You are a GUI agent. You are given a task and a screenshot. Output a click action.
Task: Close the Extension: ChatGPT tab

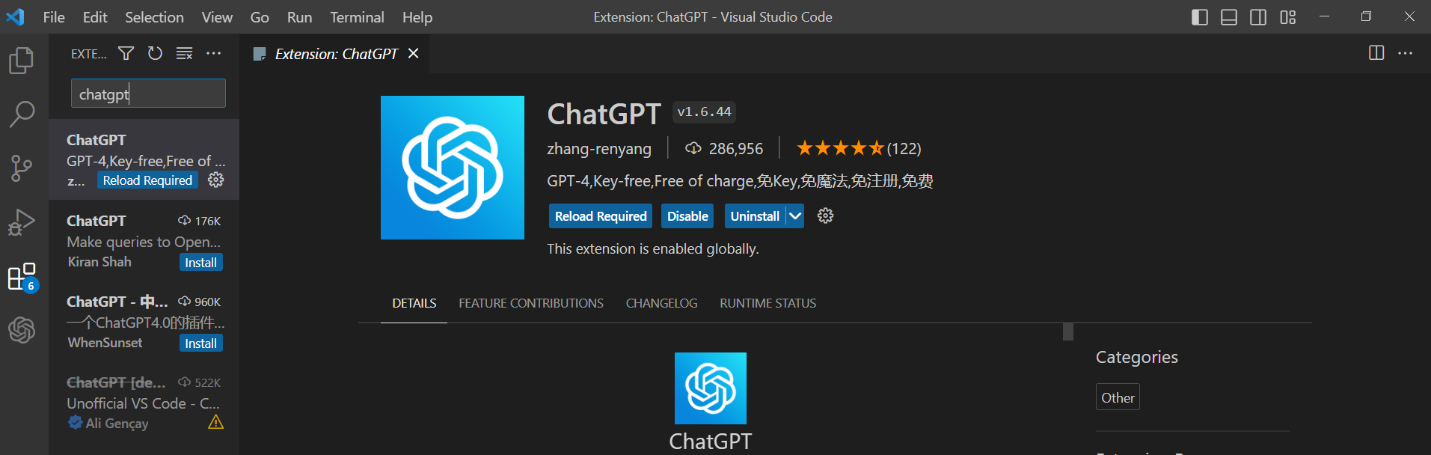click(413, 53)
